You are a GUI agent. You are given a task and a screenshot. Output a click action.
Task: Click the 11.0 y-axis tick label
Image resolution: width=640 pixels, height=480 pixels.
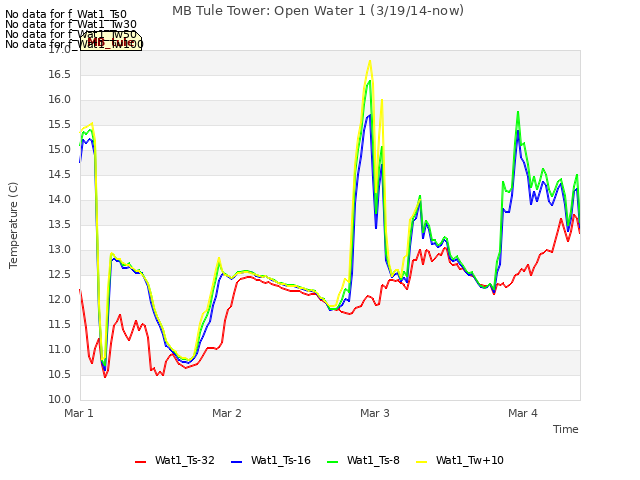pyautogui.click(x=60, y=350)
